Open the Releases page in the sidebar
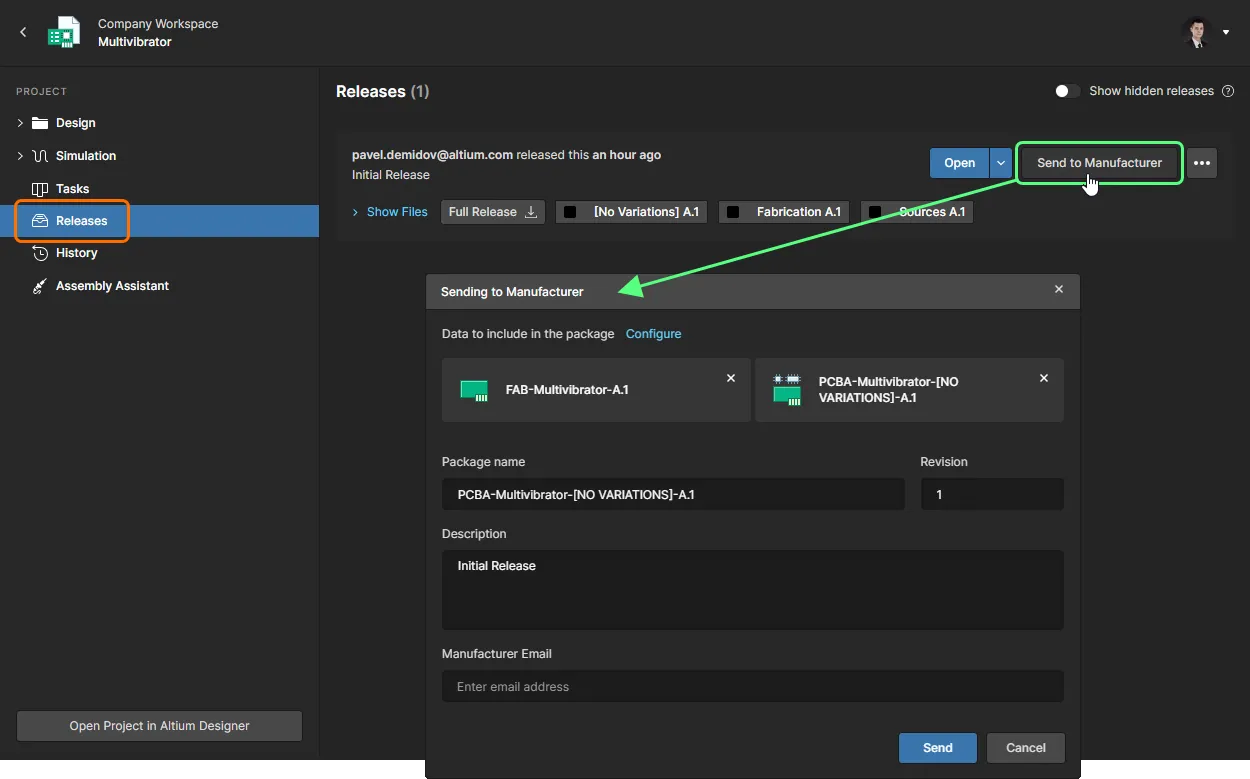The height and width of the screenshot is (779, 1250). click(x=160, y=221)
